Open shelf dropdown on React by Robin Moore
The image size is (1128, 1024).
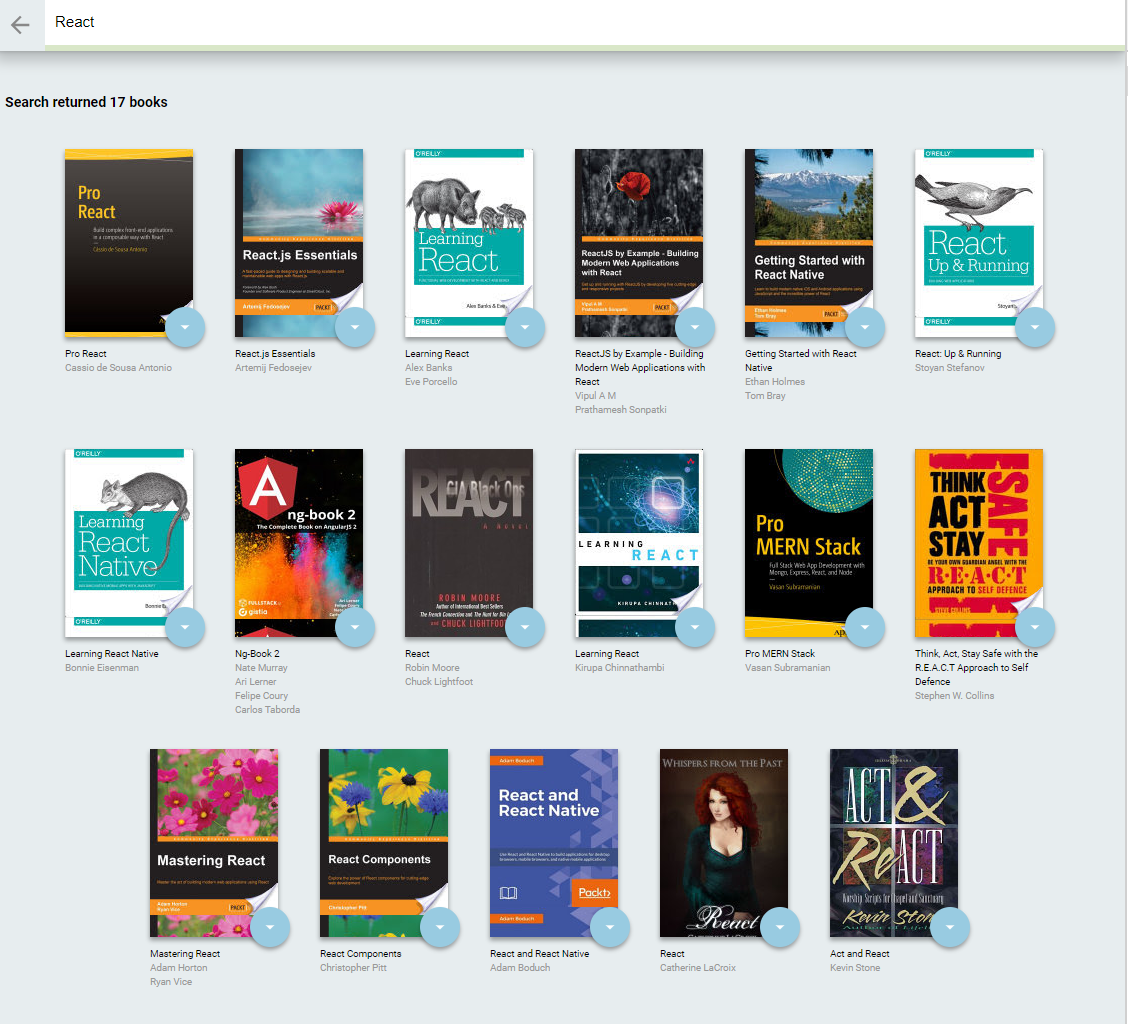[x=525, y=627]
